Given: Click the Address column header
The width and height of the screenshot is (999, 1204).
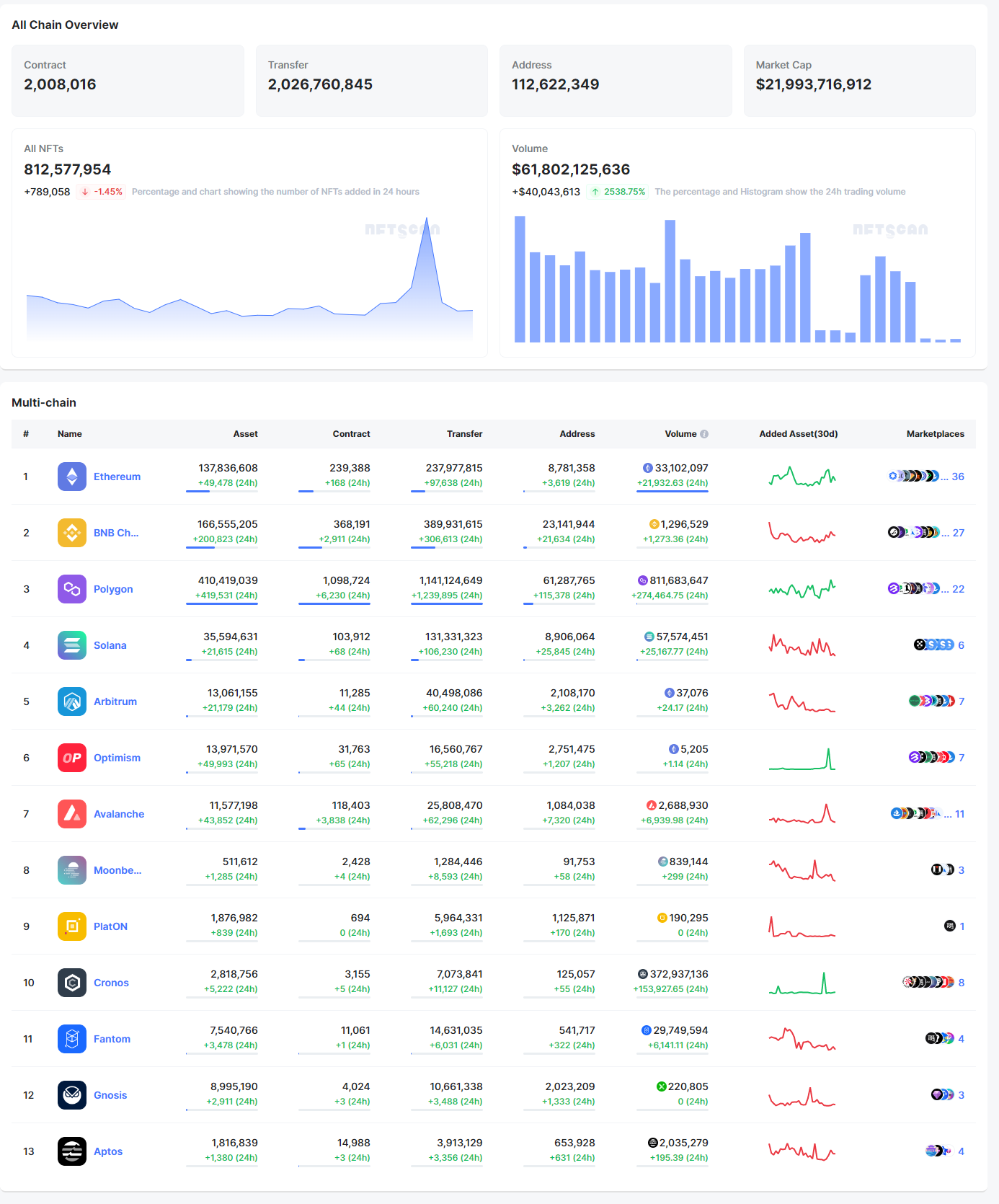Looking at the screenshot, I should tap(577, 434).
